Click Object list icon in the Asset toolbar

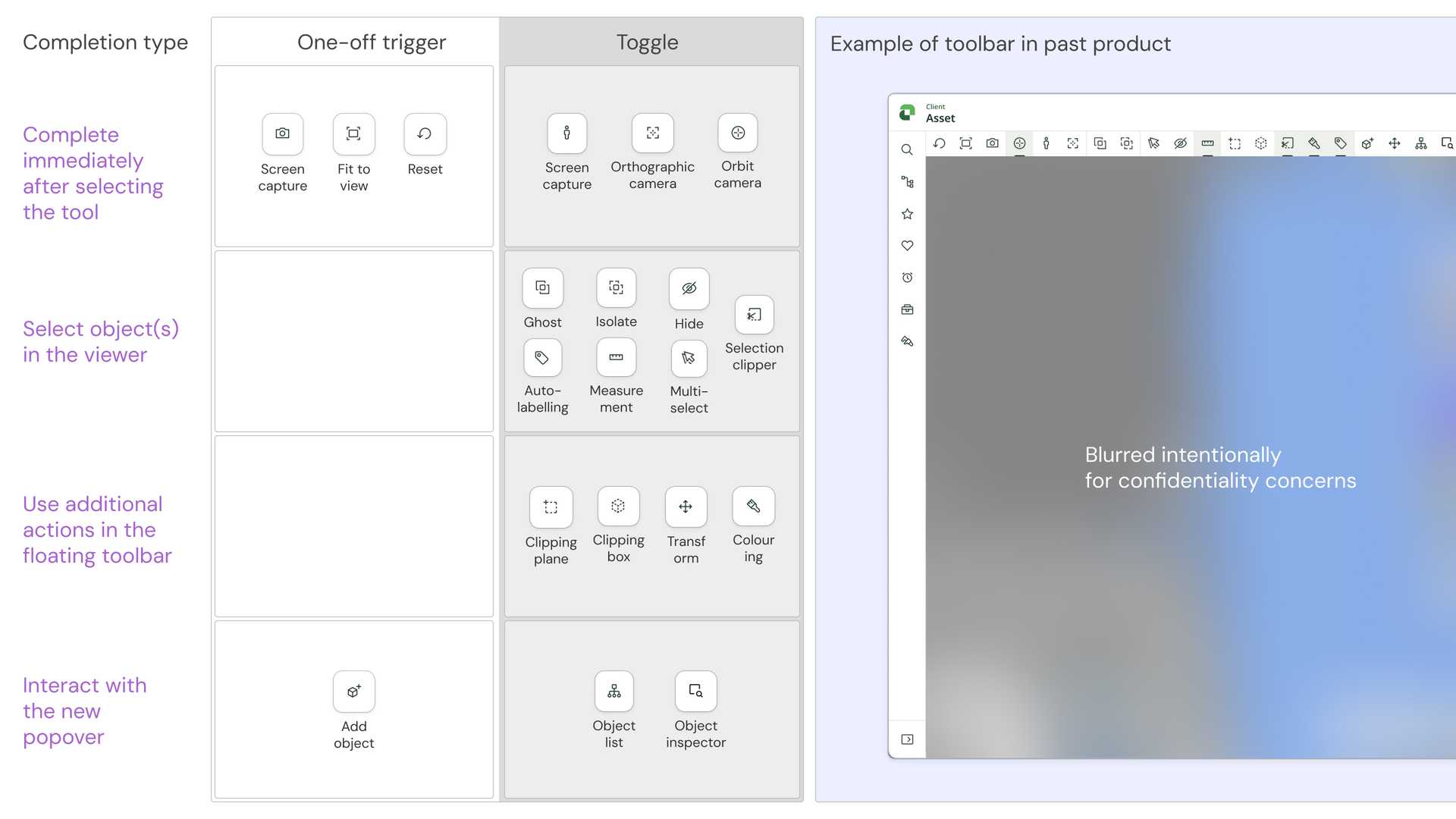1421,143
